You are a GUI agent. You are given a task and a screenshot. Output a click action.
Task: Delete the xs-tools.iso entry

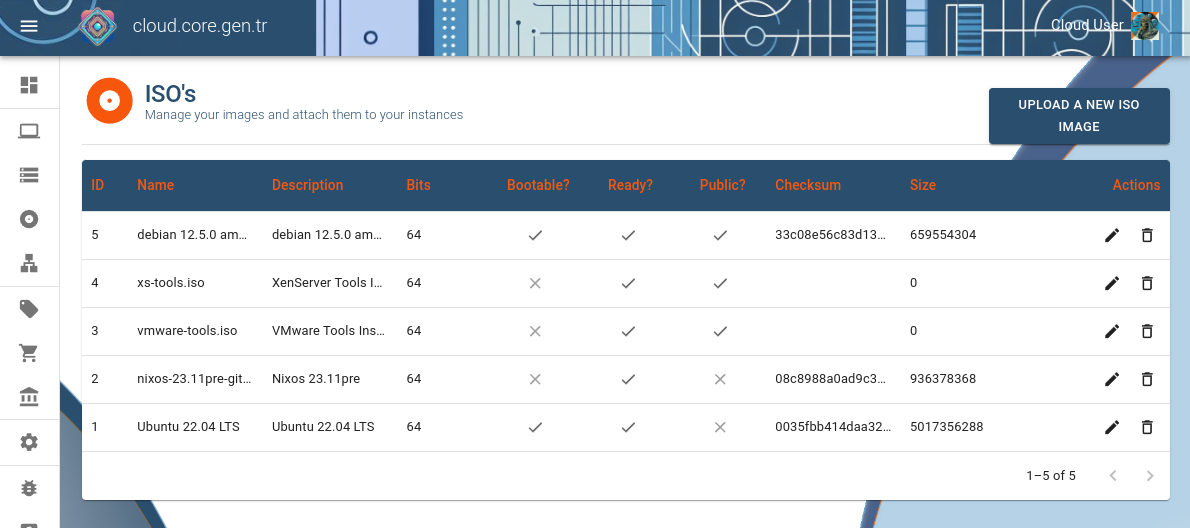pos(1147,283)
